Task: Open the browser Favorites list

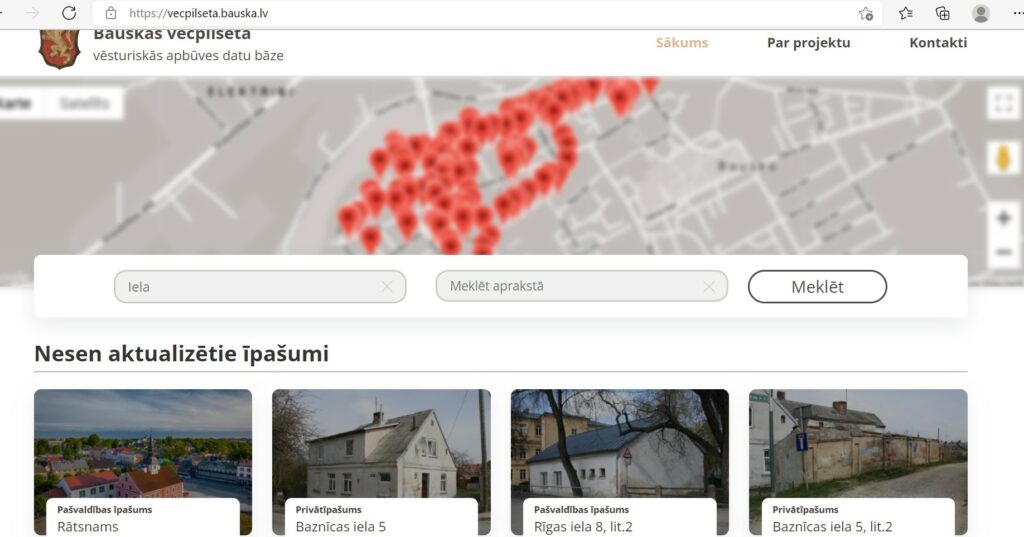Action: 905,13
